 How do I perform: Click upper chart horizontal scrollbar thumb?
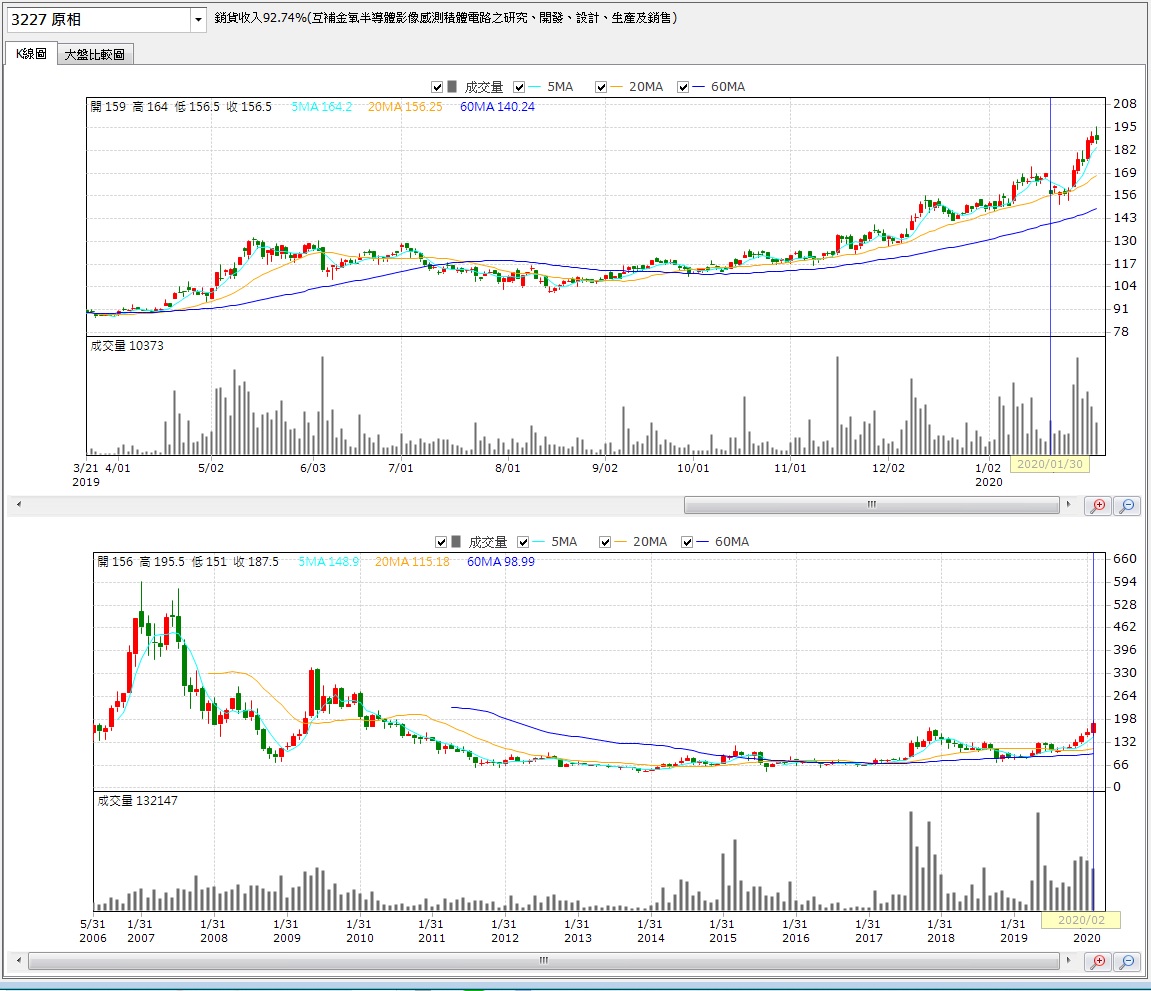tap(871, 504)
